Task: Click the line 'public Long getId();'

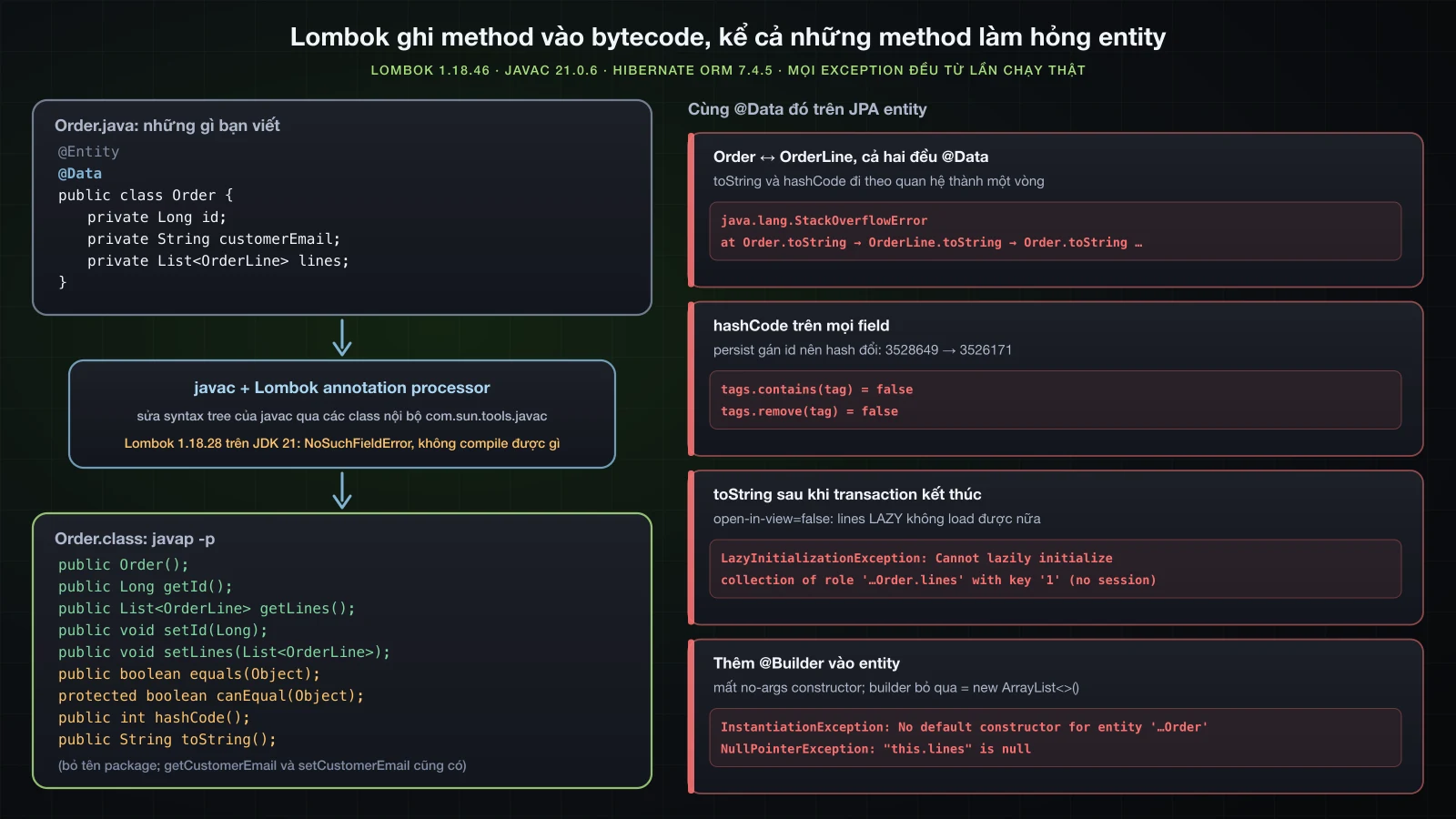Action: click(x=146, y=587)
